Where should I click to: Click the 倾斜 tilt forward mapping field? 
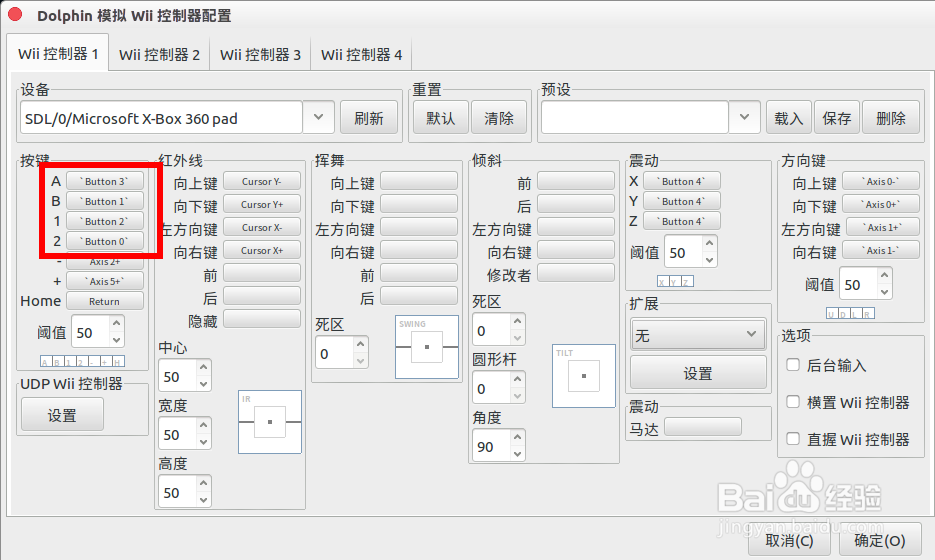576,181
